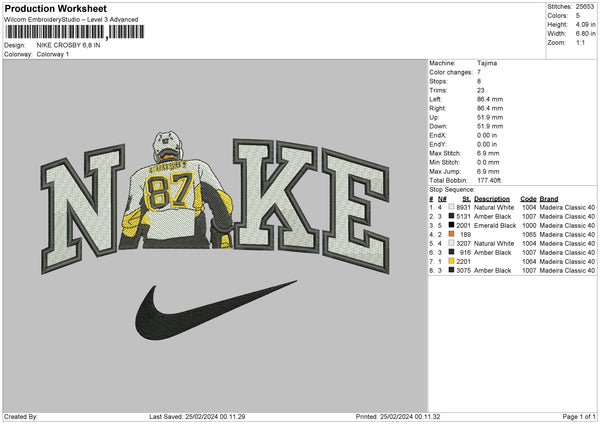The image size is (600, 424).
Task: Click the Code column header
Action: (528, 199)
